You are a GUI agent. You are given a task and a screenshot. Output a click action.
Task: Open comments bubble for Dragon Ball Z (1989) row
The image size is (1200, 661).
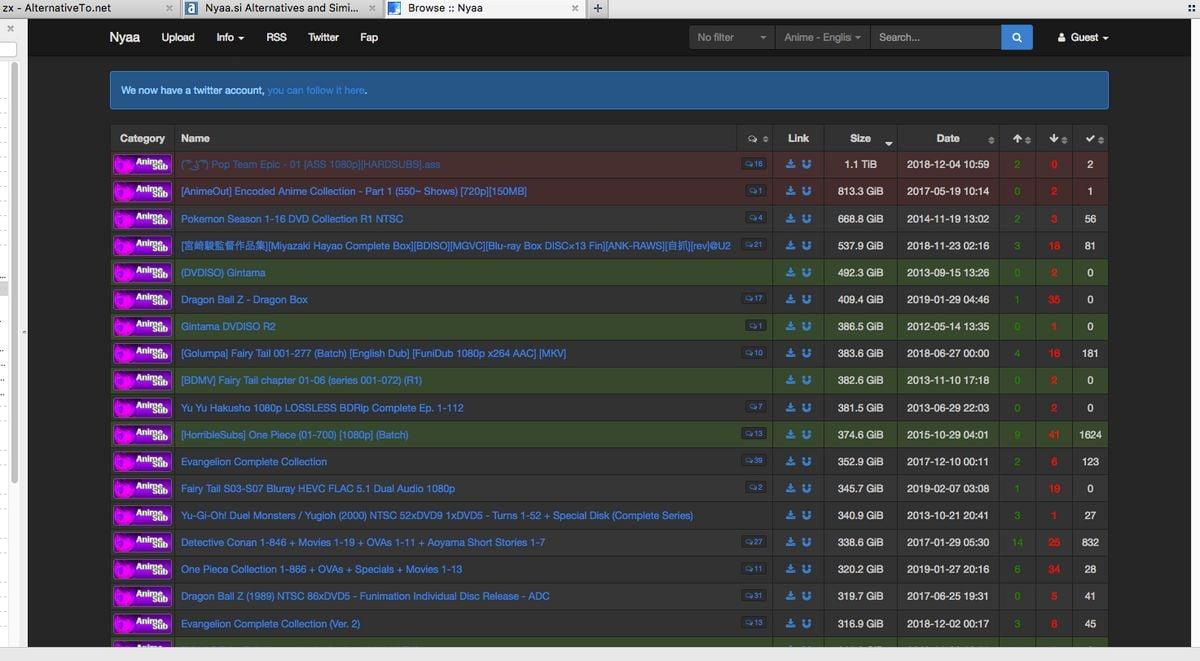[754, 596]
